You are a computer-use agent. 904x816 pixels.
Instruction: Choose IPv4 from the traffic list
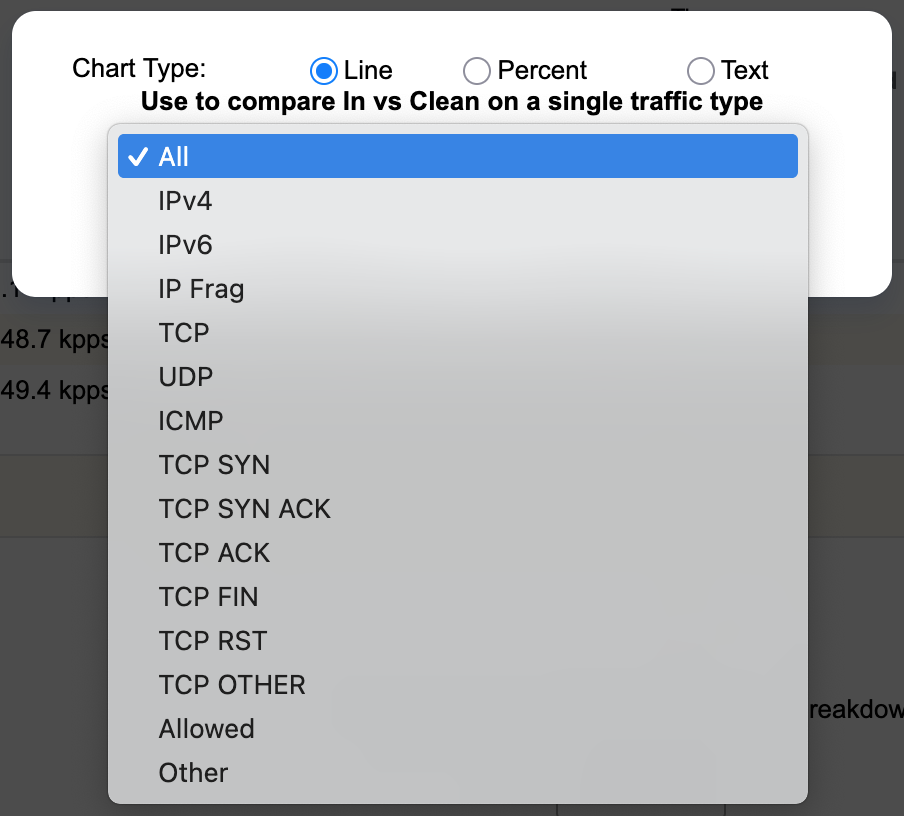[x=458, y=201]
